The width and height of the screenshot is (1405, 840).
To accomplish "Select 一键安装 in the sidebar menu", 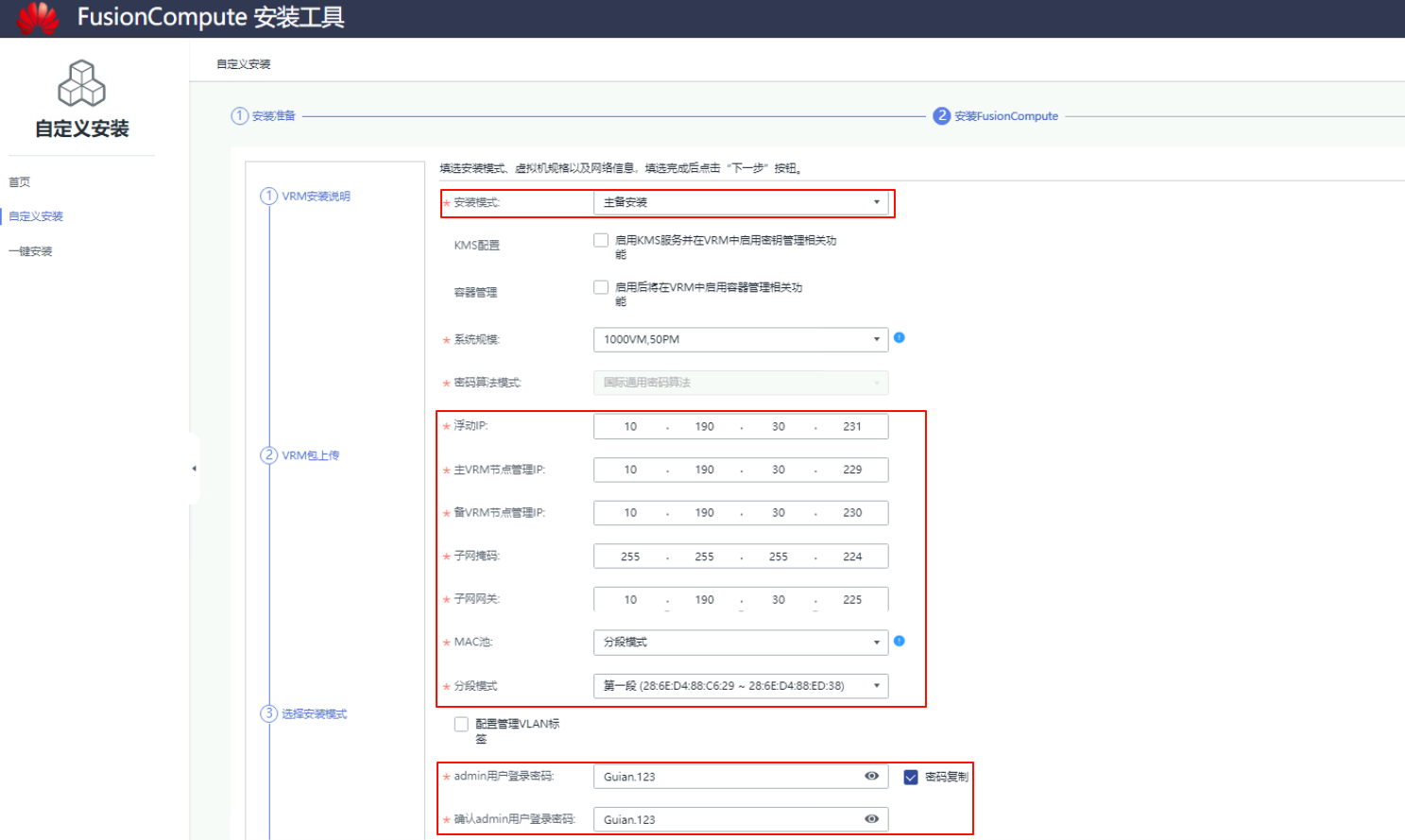I will (31, 251).
